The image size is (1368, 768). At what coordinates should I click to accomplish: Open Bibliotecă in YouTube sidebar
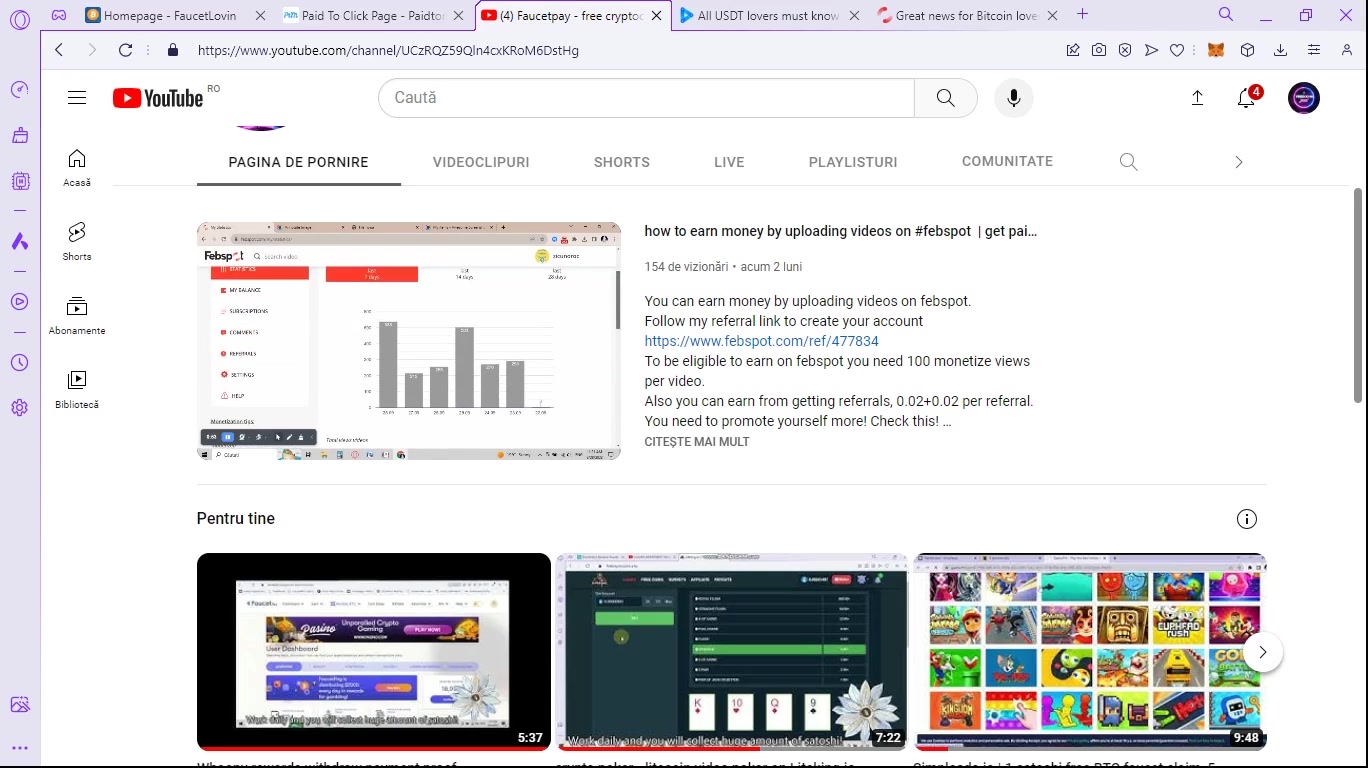[x=77, y=390]
